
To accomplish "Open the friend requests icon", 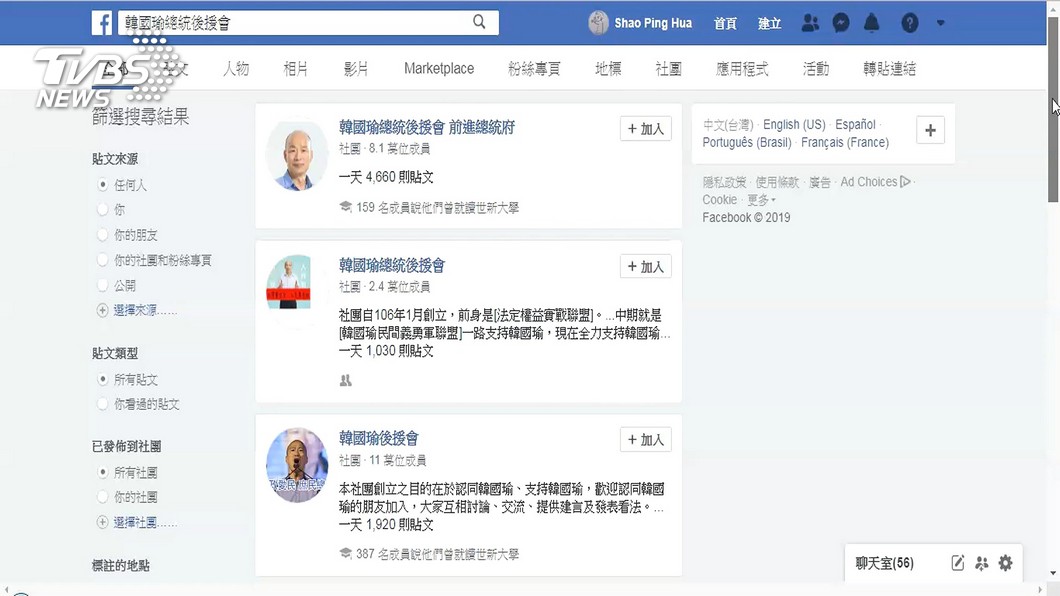I will (x=810, y=23).
